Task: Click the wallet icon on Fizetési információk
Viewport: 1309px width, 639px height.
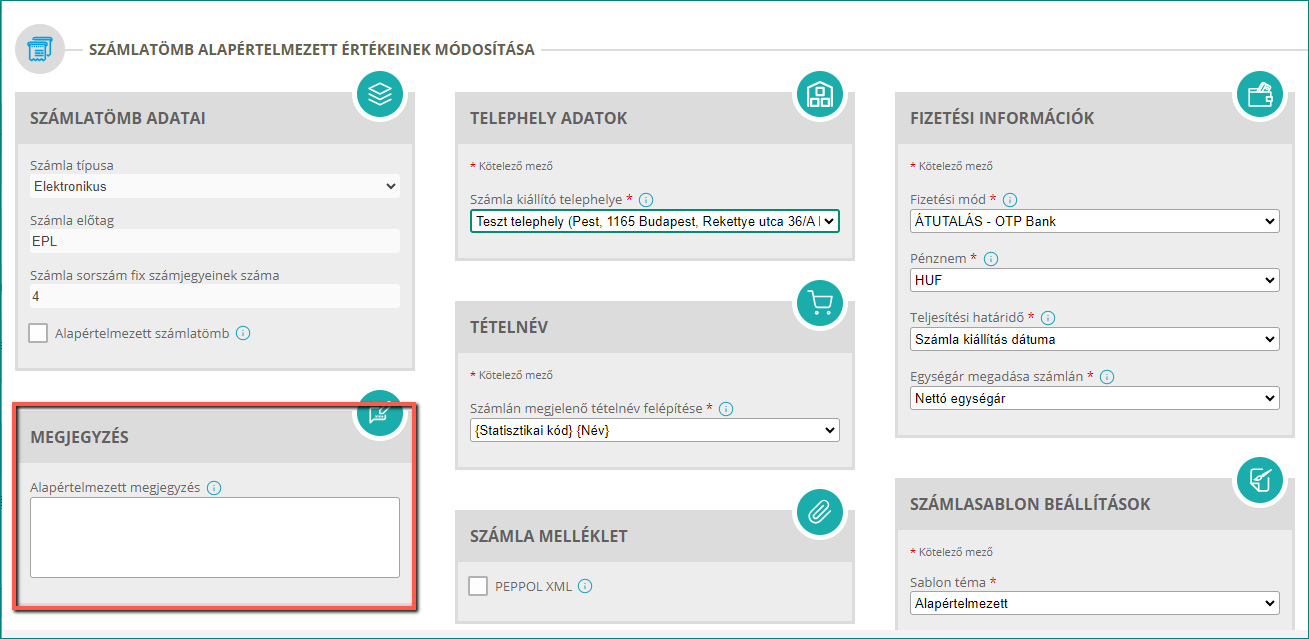Action: (1260, 95)
